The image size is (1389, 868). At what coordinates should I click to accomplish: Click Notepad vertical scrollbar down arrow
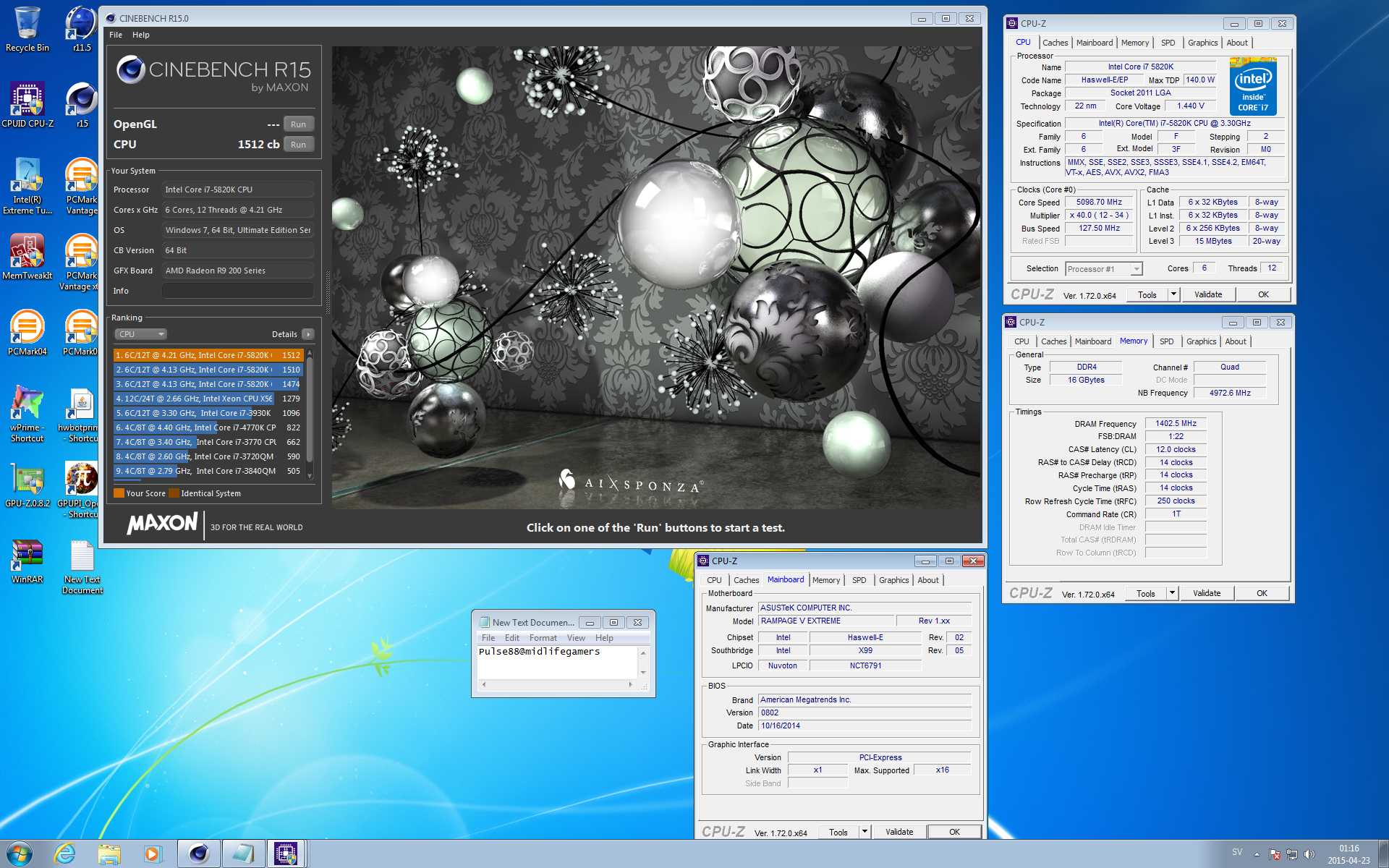[643, 672]
